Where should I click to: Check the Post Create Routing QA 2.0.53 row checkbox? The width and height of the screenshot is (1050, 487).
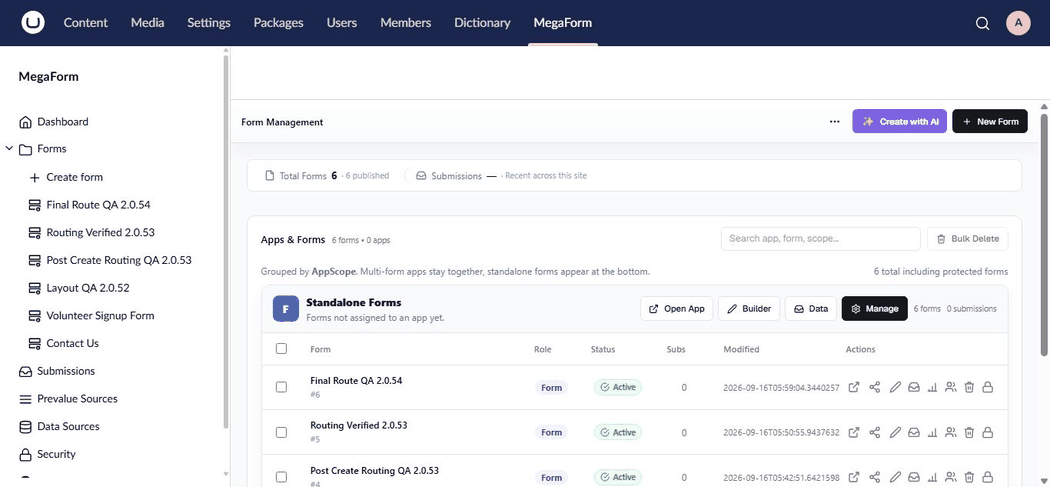pyautogui.click(x=281, y=477)
